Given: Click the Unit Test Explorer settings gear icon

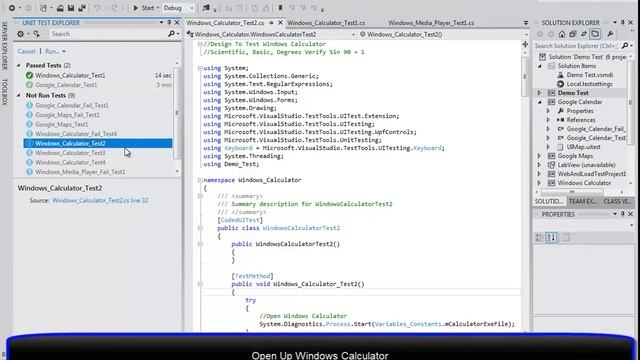Looking at the screenshot, I should click(20, 34).
